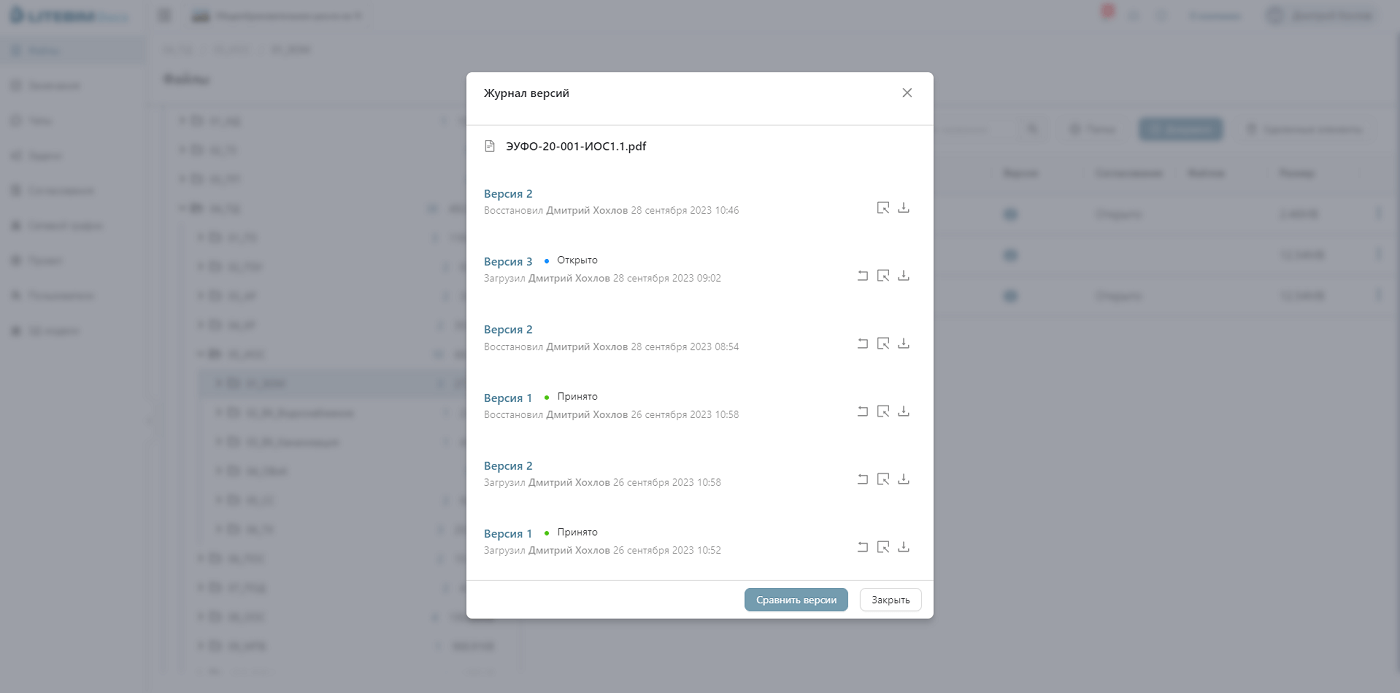Open Версия 2 from 28 сентября 10:46 in viewer

click(x=883, y=208)
